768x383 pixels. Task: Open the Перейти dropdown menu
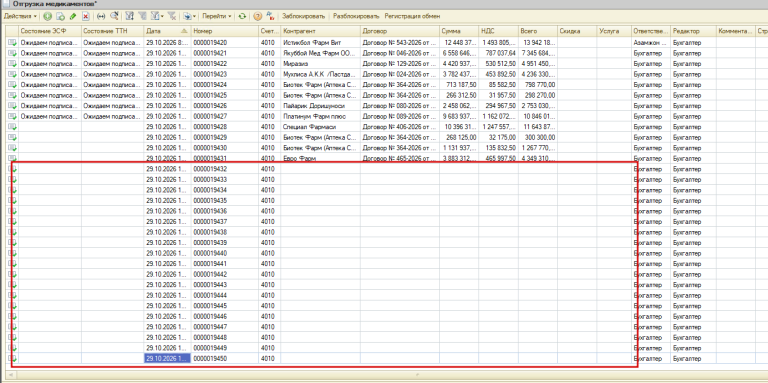click(x=217, y=16)
